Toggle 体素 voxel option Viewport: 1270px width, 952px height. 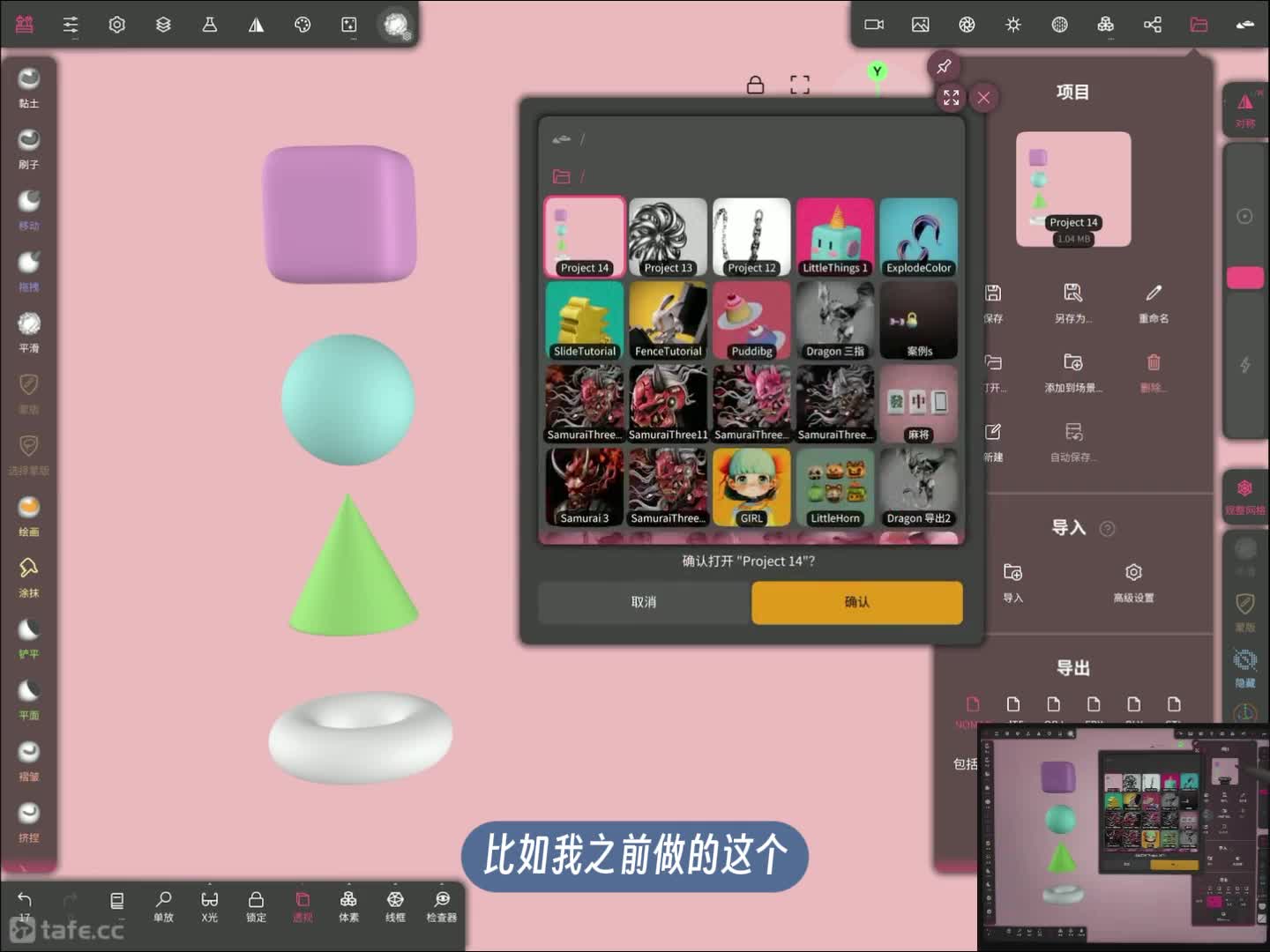point(348,905)
